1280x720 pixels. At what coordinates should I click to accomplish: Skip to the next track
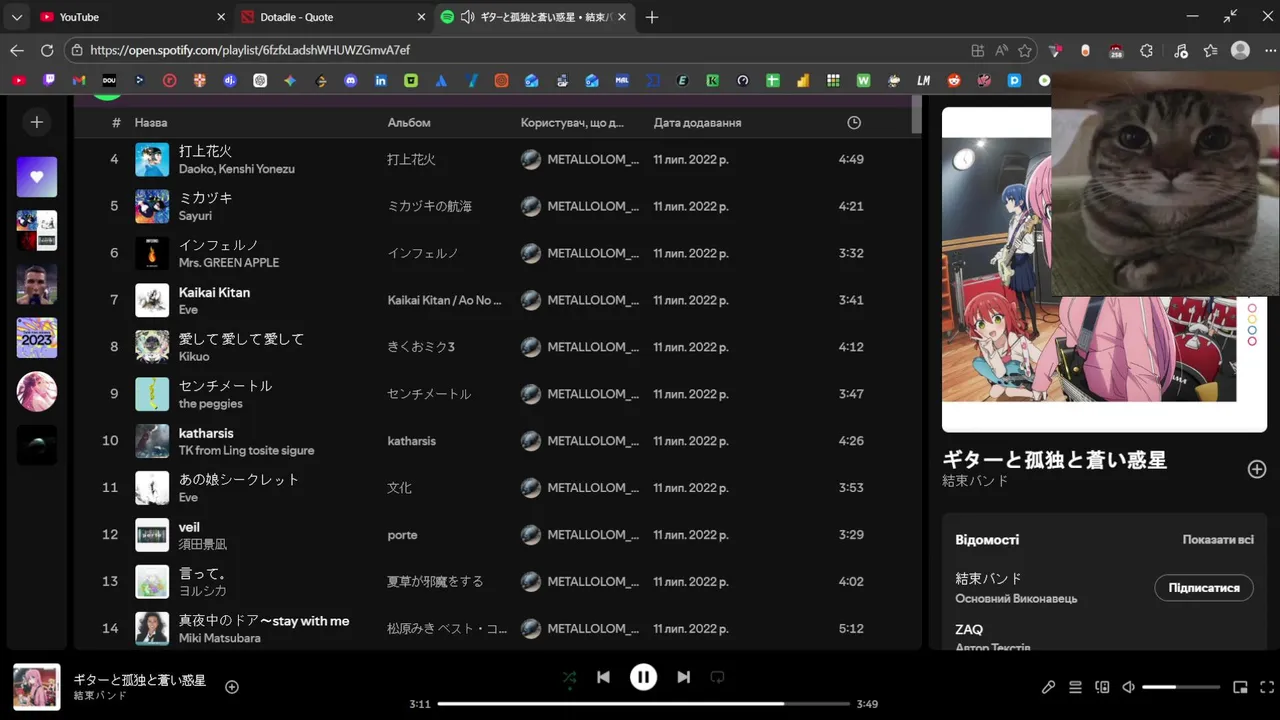coord(683,677)
